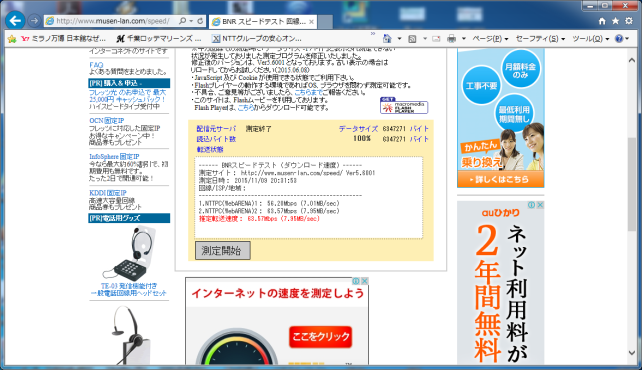This screenshot has width=642, height=370.
Task: Open the InfoSphere固定IP link
Action: click(114, 156)
